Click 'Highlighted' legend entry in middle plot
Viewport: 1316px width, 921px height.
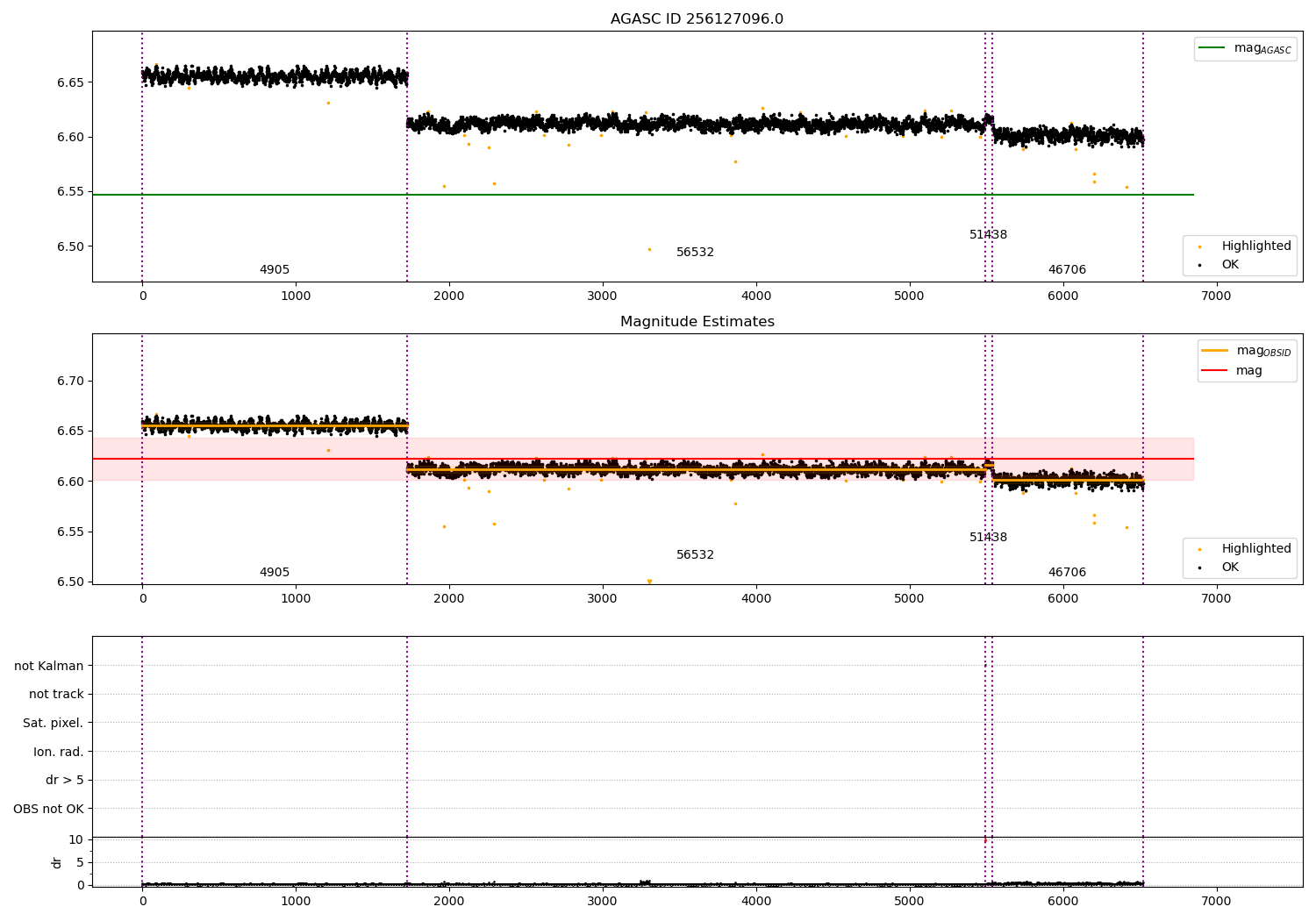pos(1245,549)
